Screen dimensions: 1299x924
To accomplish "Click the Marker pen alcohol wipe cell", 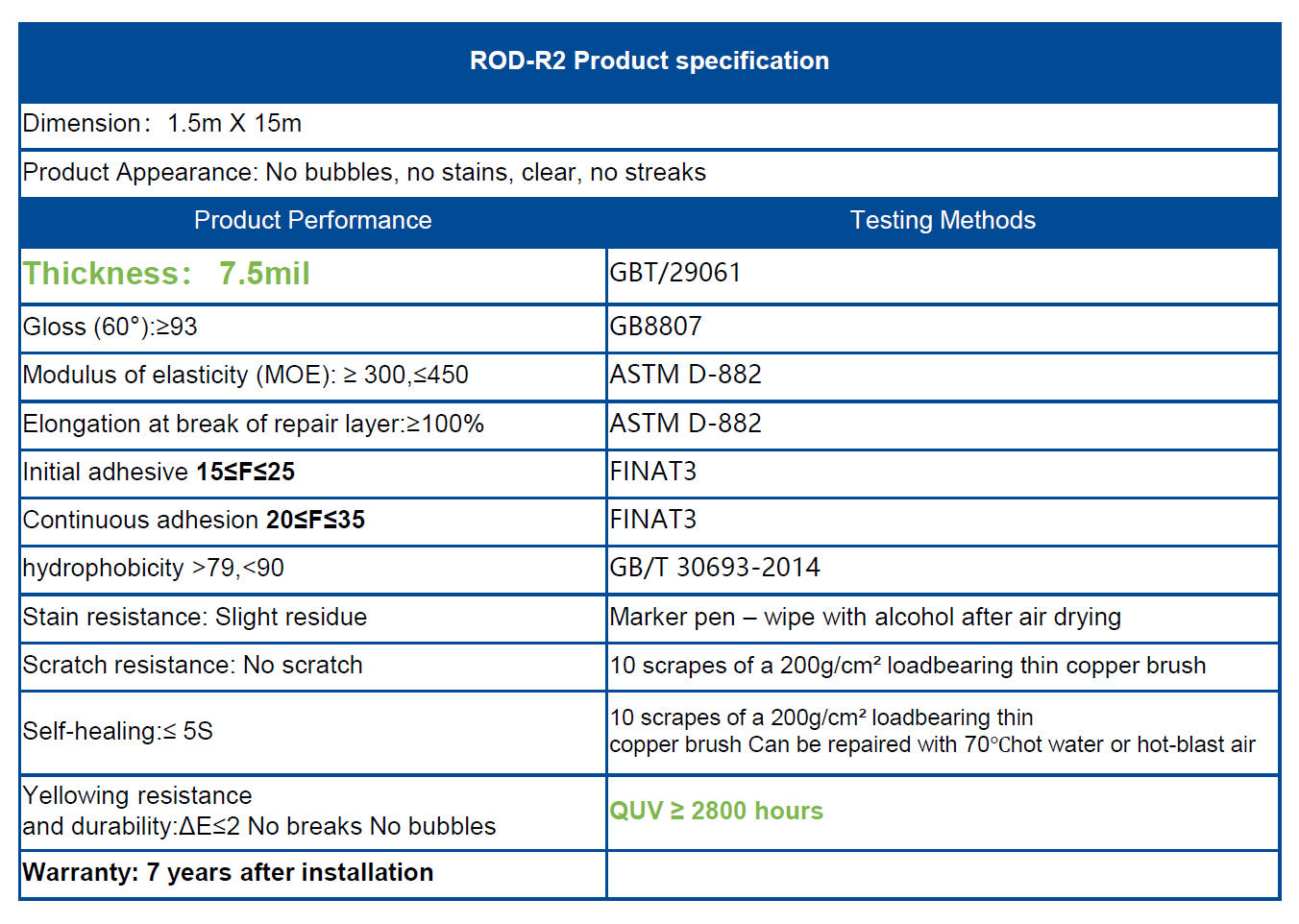I will (x=865, y=617).
